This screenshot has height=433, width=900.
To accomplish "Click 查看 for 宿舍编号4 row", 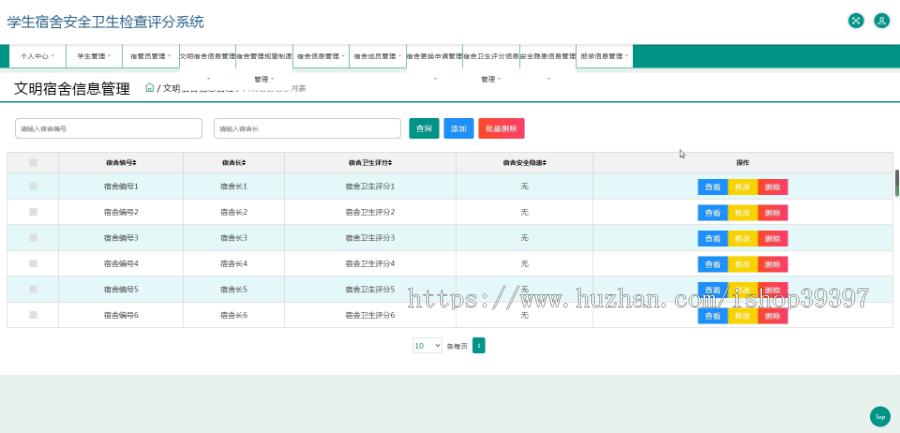I will 712,264.
